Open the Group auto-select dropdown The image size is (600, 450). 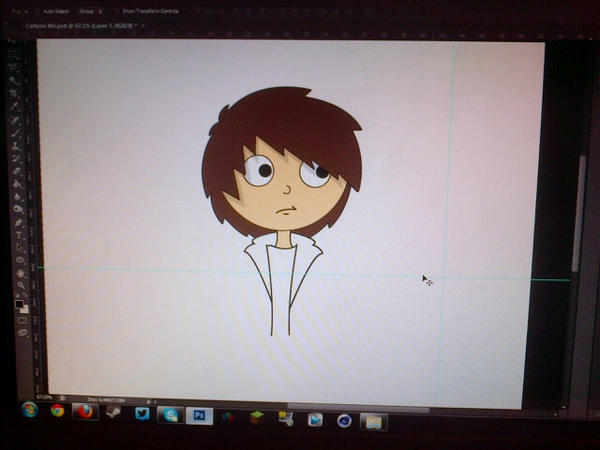90,11
